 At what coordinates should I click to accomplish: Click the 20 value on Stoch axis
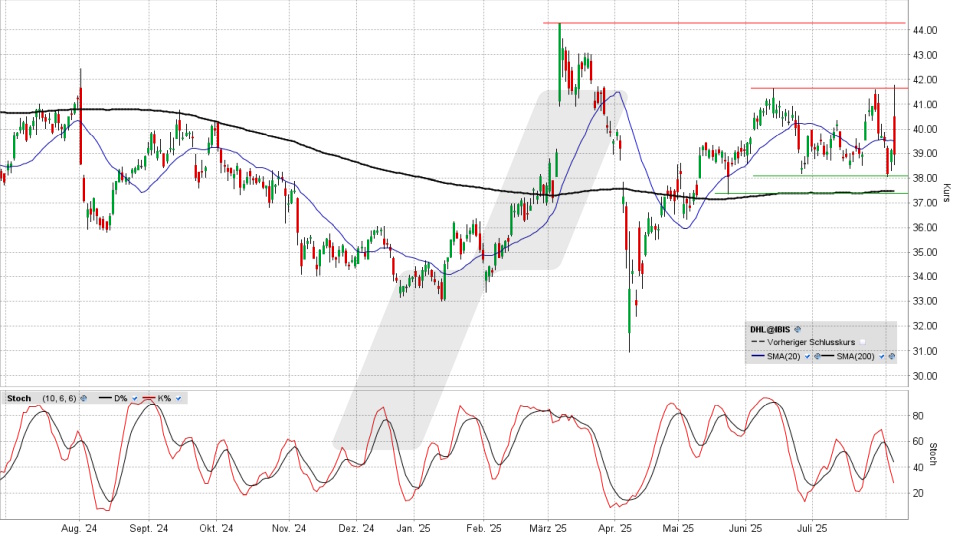tap(918, 493)
